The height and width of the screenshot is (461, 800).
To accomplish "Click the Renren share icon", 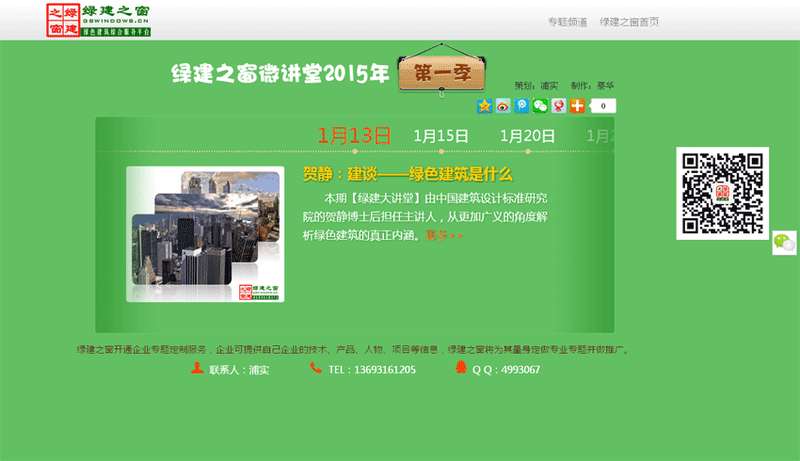I will 558,106.
